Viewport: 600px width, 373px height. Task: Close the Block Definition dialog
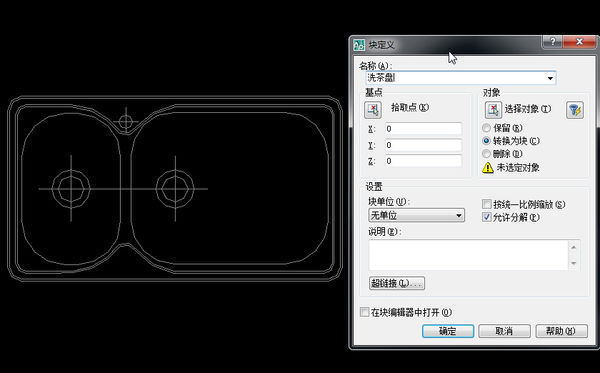point(579,41)
